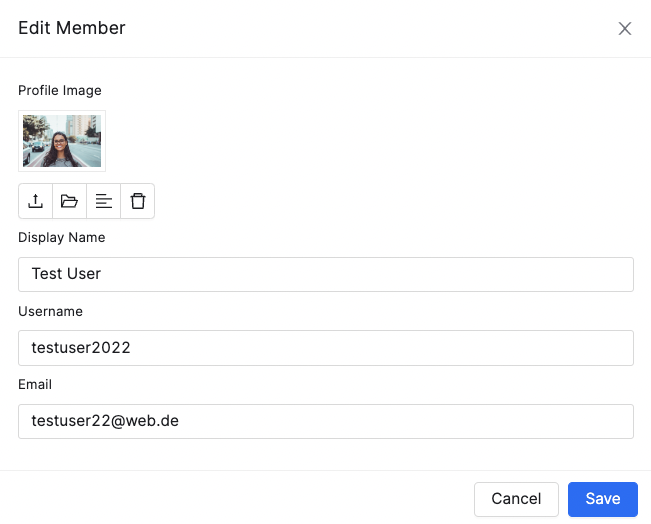651x524 pixels.
Task: Delete profile image with trash icon
Action: 137,201
